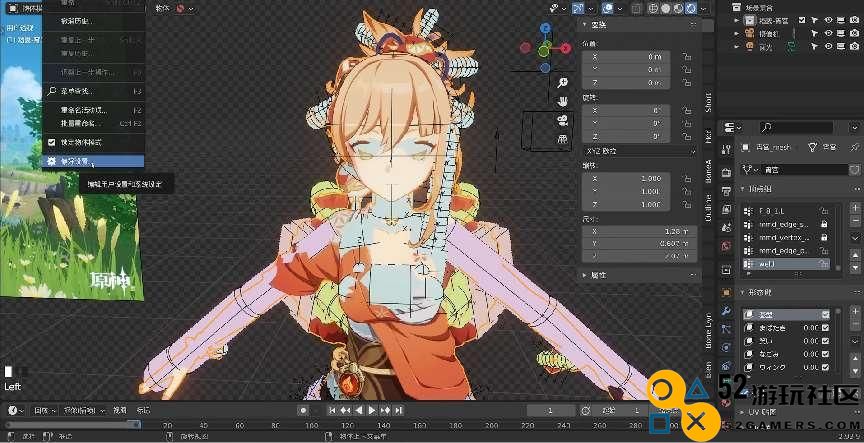Image resolution: width=864 pixels, height=443 pixels.
Task: Toggle first outliner collection exclude checkbox
Action: pos(802,20)
